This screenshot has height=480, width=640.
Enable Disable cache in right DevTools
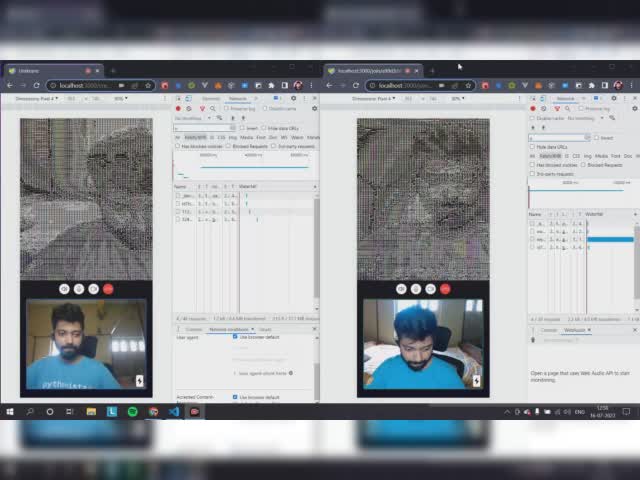coord(532,118)
